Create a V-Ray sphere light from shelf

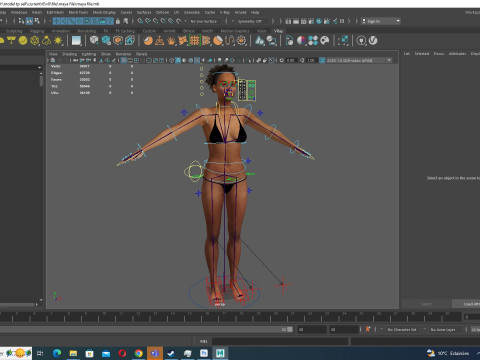click(x=23, y=41)
